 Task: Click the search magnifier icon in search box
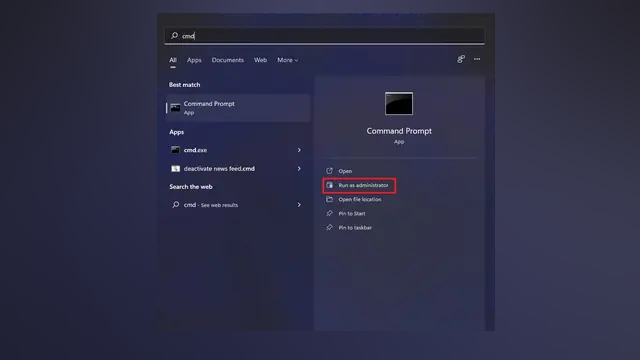174,36
